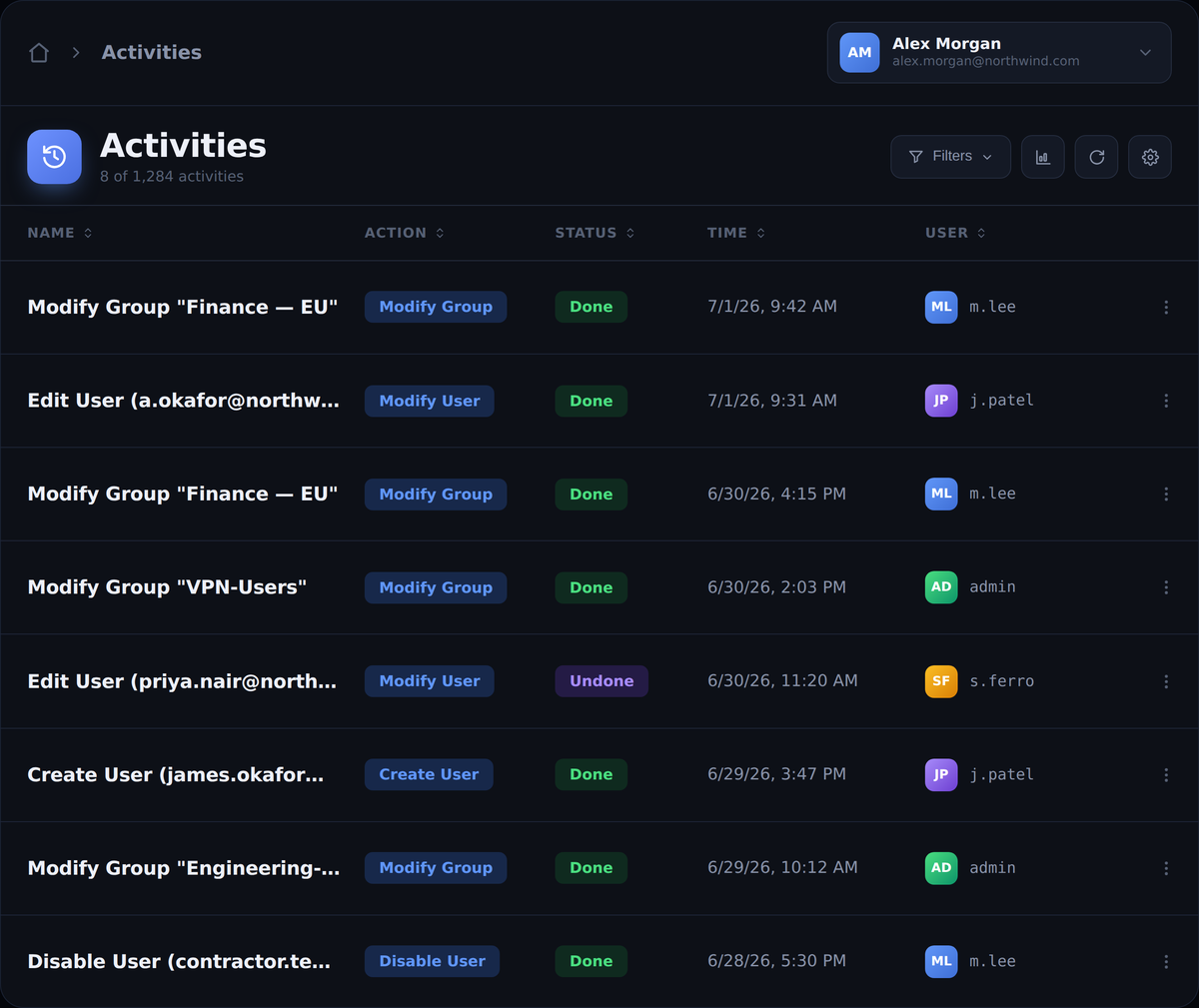Open row menu for 7/1/26, 9:31 AM activity
Viewport: 1199px width, 1008px height.
click(x=1166, y=401)
